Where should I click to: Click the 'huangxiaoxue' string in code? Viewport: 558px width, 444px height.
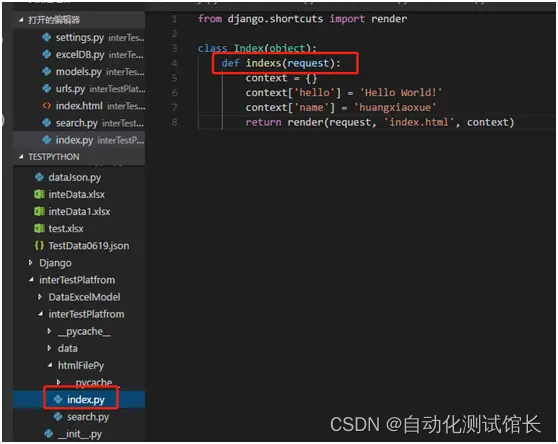pyautogui.click(x=395, y=107)
